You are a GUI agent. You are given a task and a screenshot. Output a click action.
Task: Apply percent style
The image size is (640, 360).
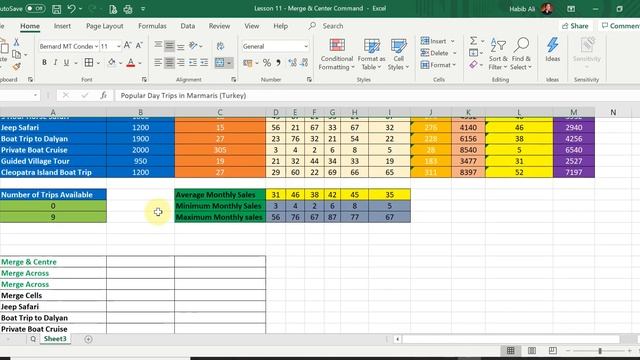[267, 62]
